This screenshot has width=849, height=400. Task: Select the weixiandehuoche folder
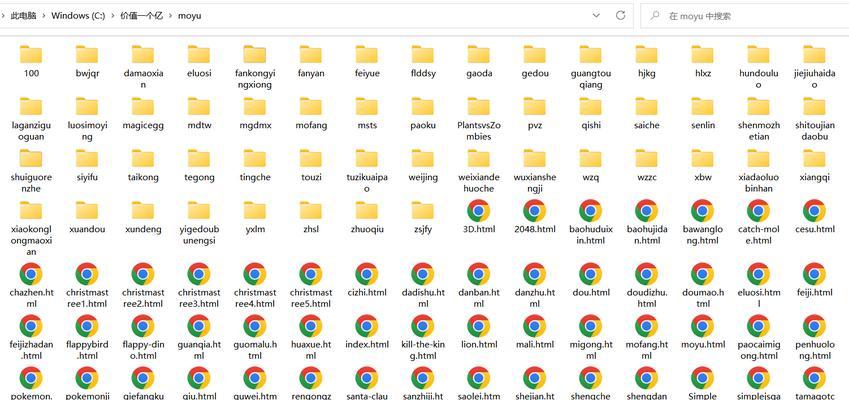[479, 158]
